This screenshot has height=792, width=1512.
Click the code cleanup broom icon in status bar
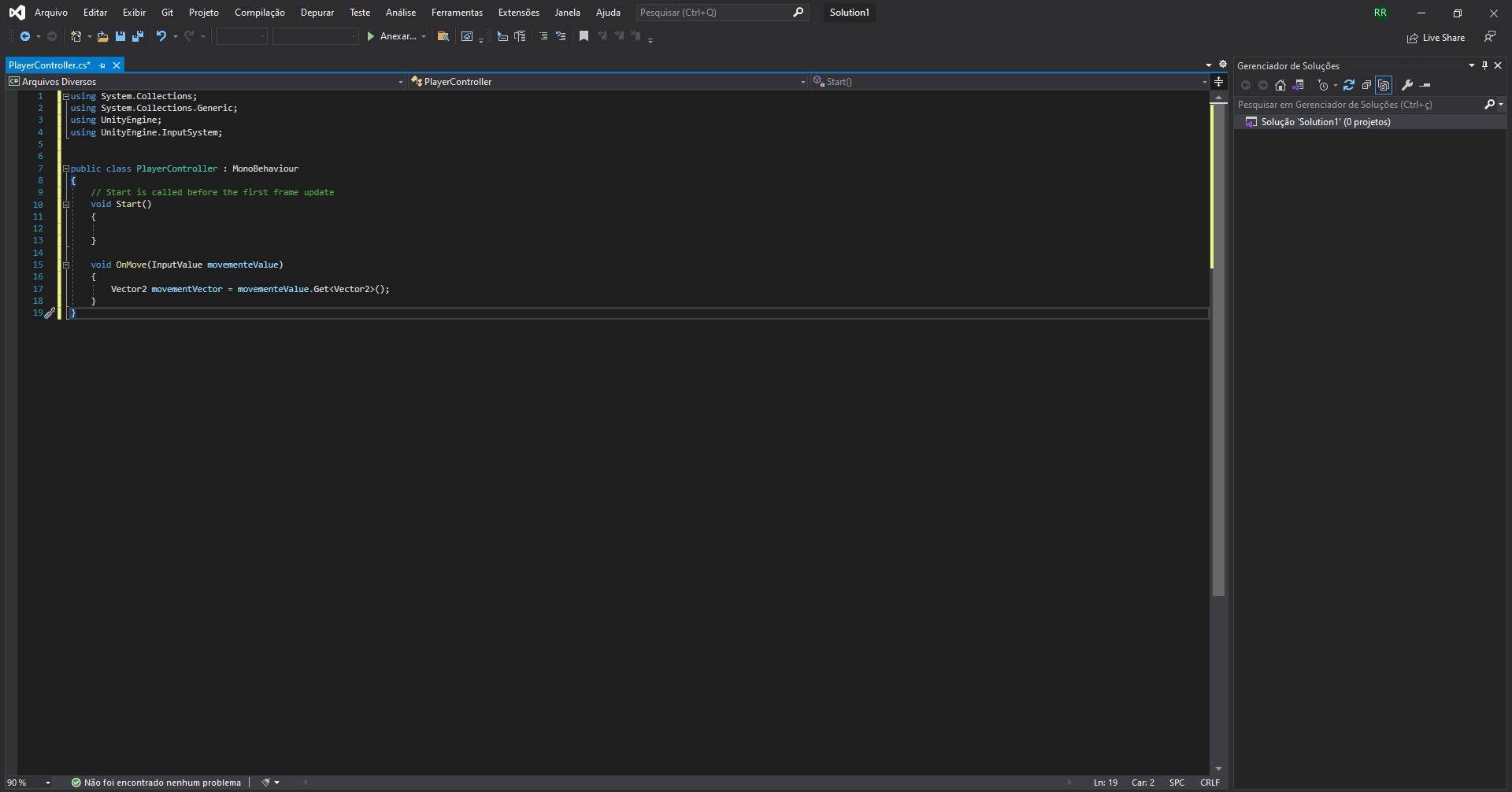(266, 783)
